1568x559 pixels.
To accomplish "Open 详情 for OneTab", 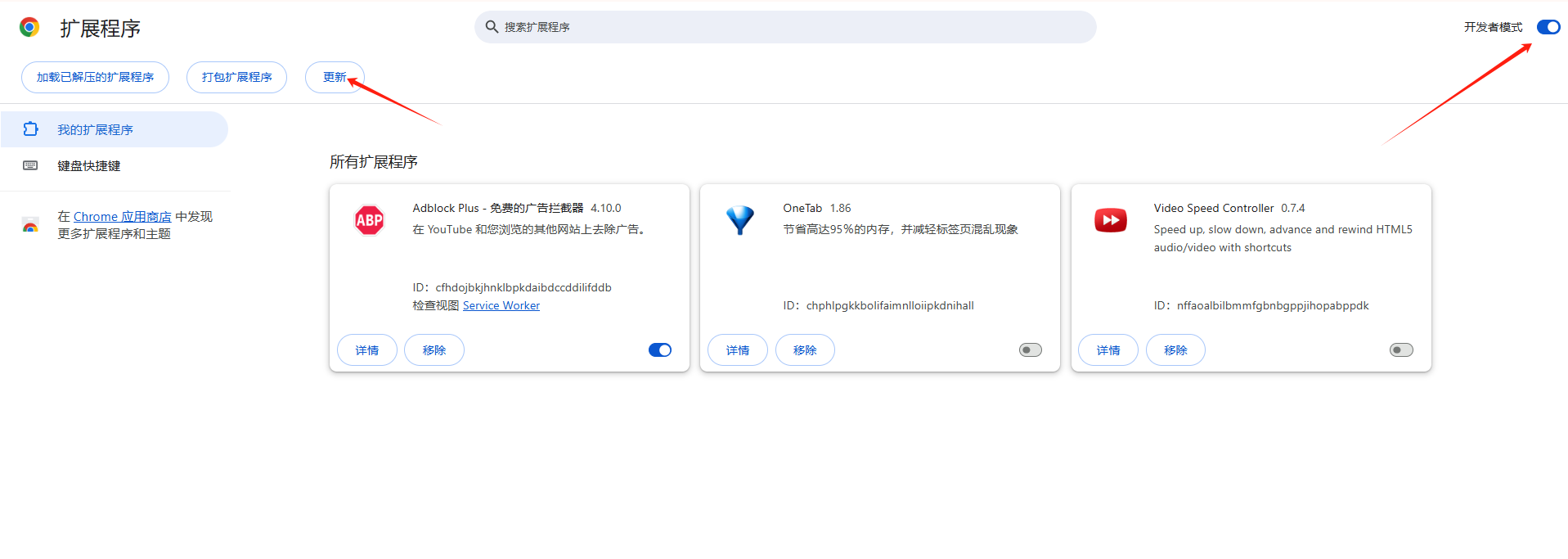I will [738, 350].
